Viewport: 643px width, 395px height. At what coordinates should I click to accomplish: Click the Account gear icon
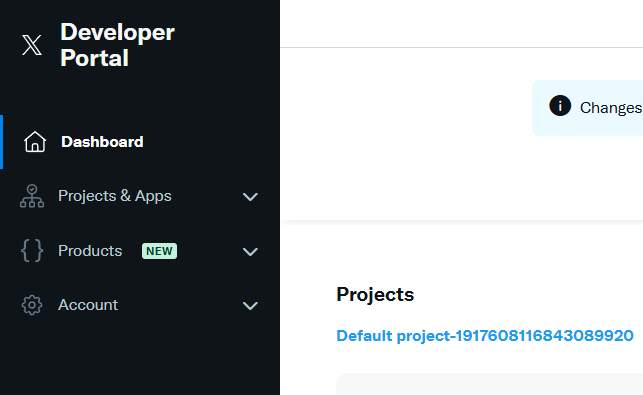point(32,305)
